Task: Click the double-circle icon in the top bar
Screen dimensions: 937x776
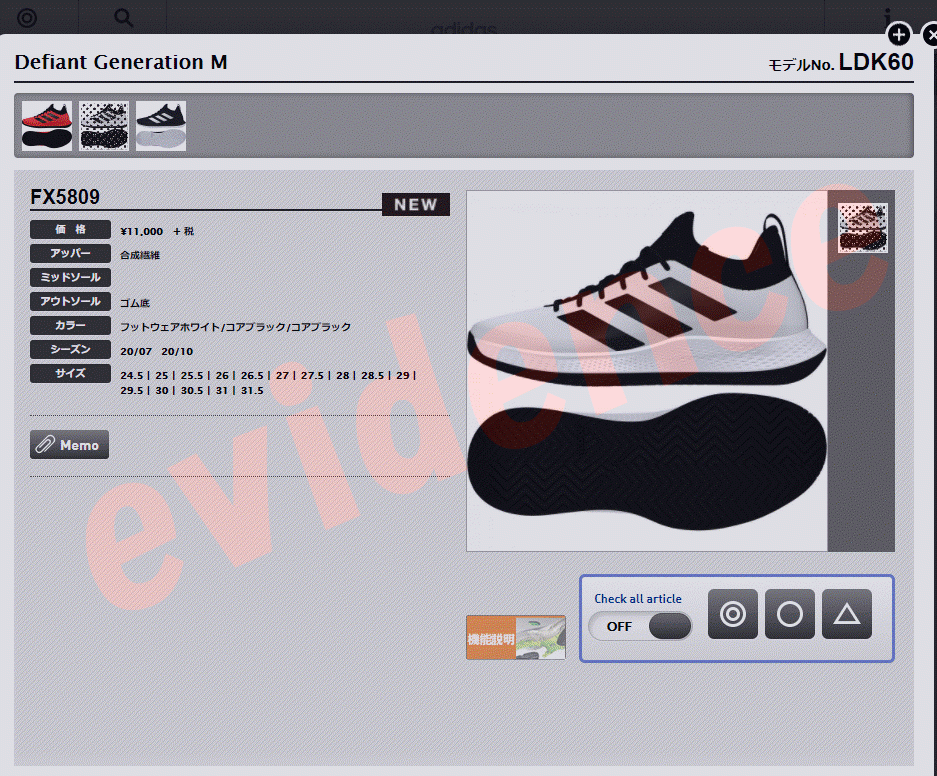Action: [x=27, y=18]
